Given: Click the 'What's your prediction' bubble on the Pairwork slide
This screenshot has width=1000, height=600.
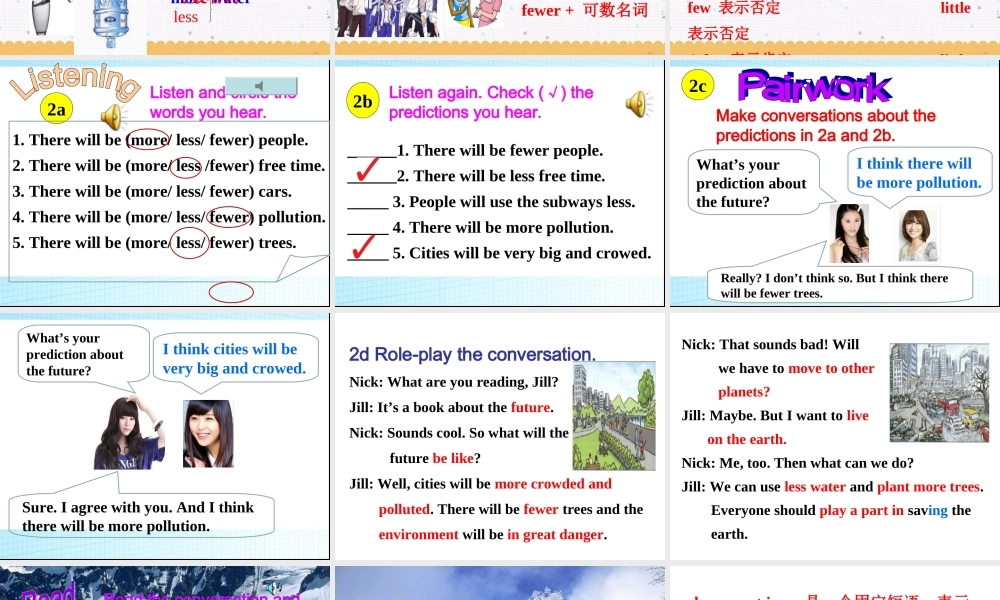Looking at the screenshot, I should [753, 183].
